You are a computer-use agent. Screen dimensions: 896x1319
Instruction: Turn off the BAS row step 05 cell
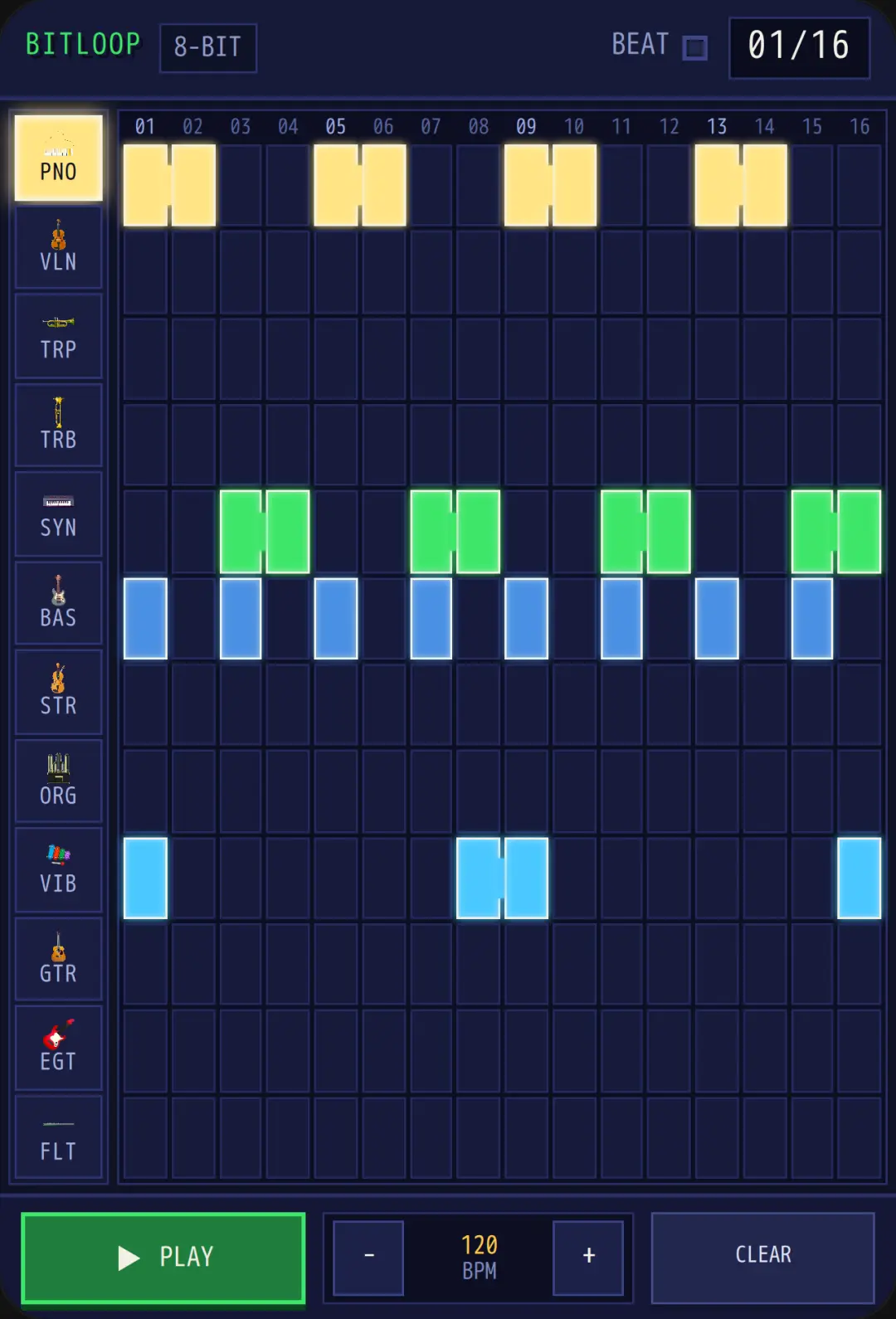336,619
